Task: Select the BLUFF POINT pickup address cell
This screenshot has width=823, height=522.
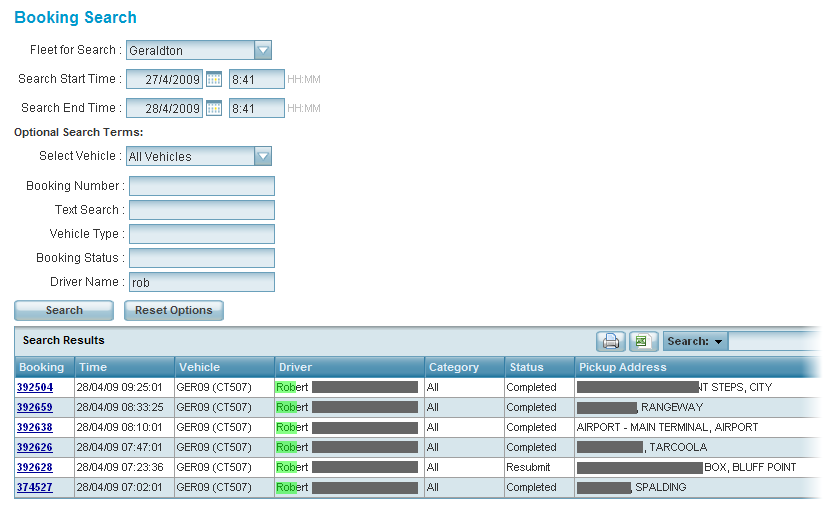Action: pos(698,467)
